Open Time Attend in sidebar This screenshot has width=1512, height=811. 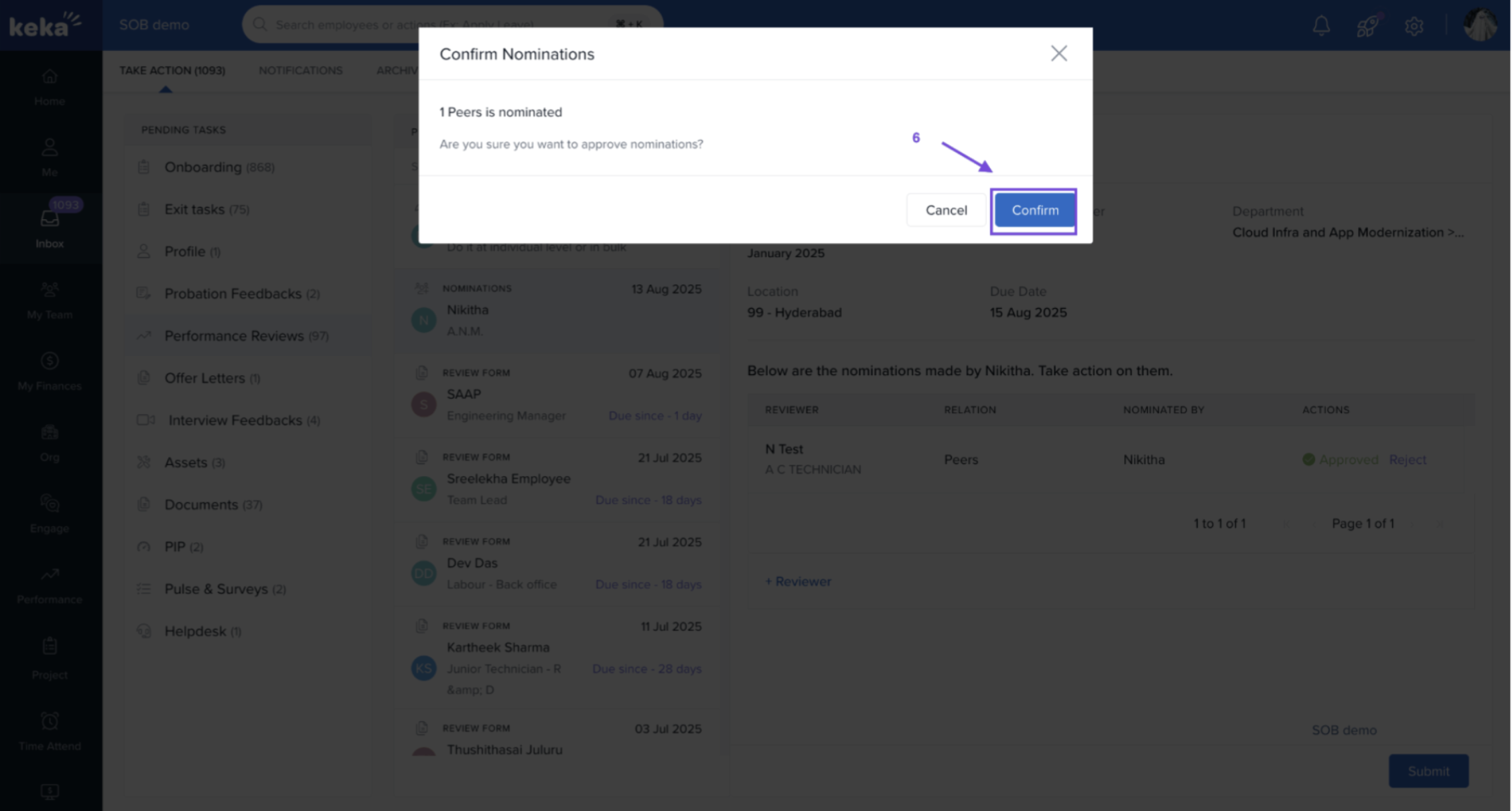pos(50,731)
